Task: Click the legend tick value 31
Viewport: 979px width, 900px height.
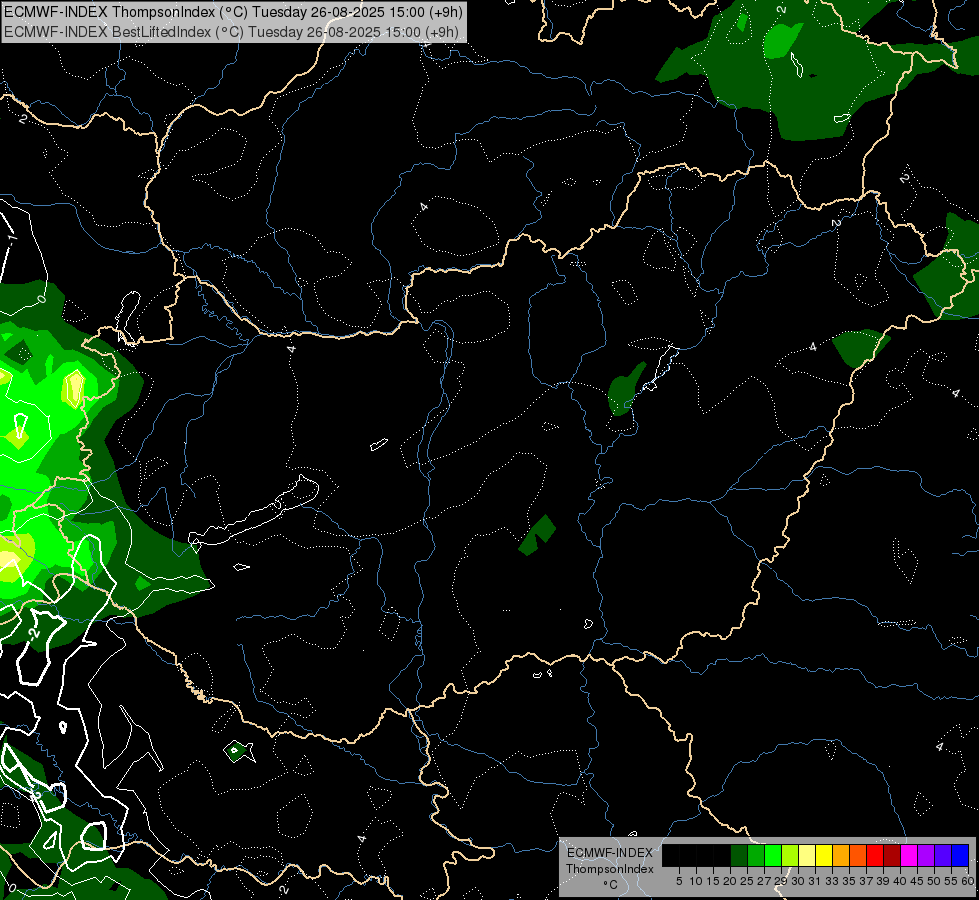Action: tap(815, 881)
